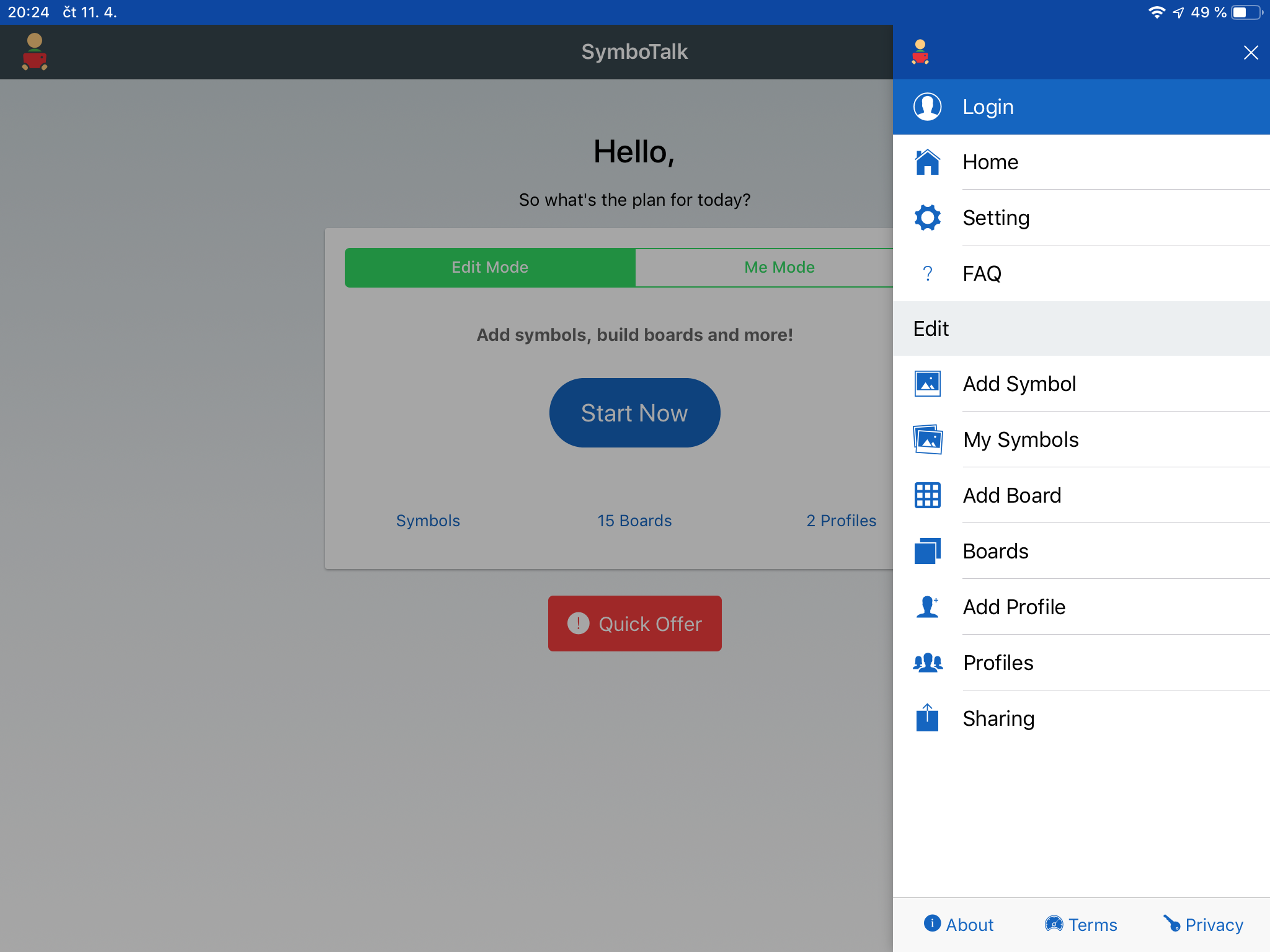Viewport: 1270px width, 952px height.
Task: Open the 2 Profiles link
Action: [841, 521]
